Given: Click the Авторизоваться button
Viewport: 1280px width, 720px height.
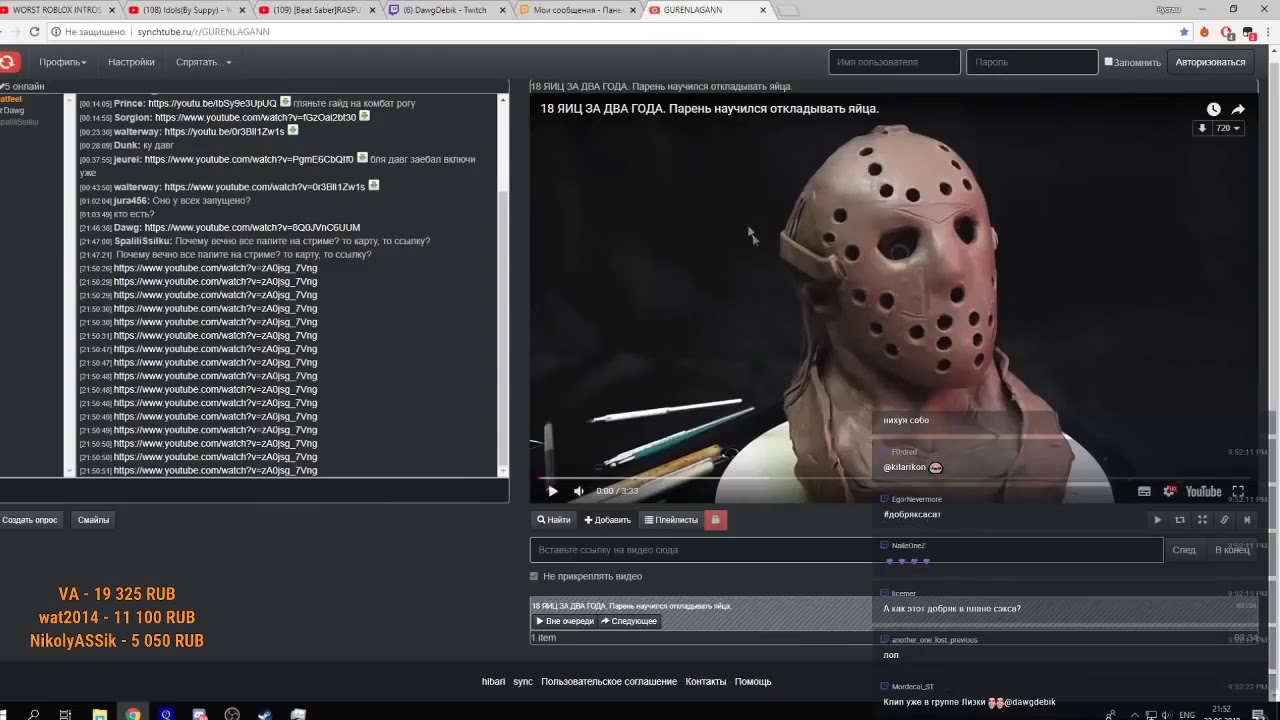Looking at the screenshot, I should (1210, 62).
